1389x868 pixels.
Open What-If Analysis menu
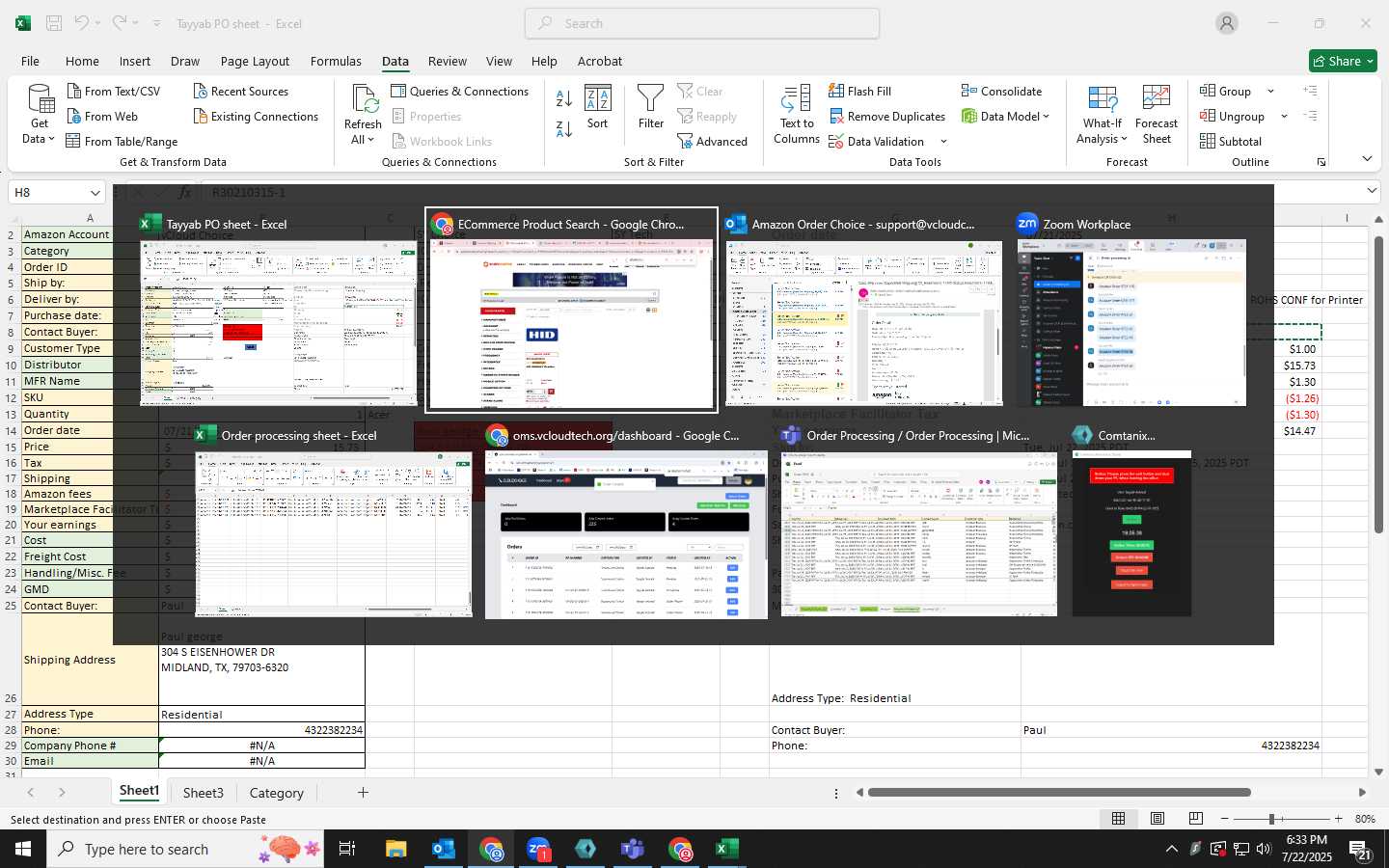(1103, 115)
